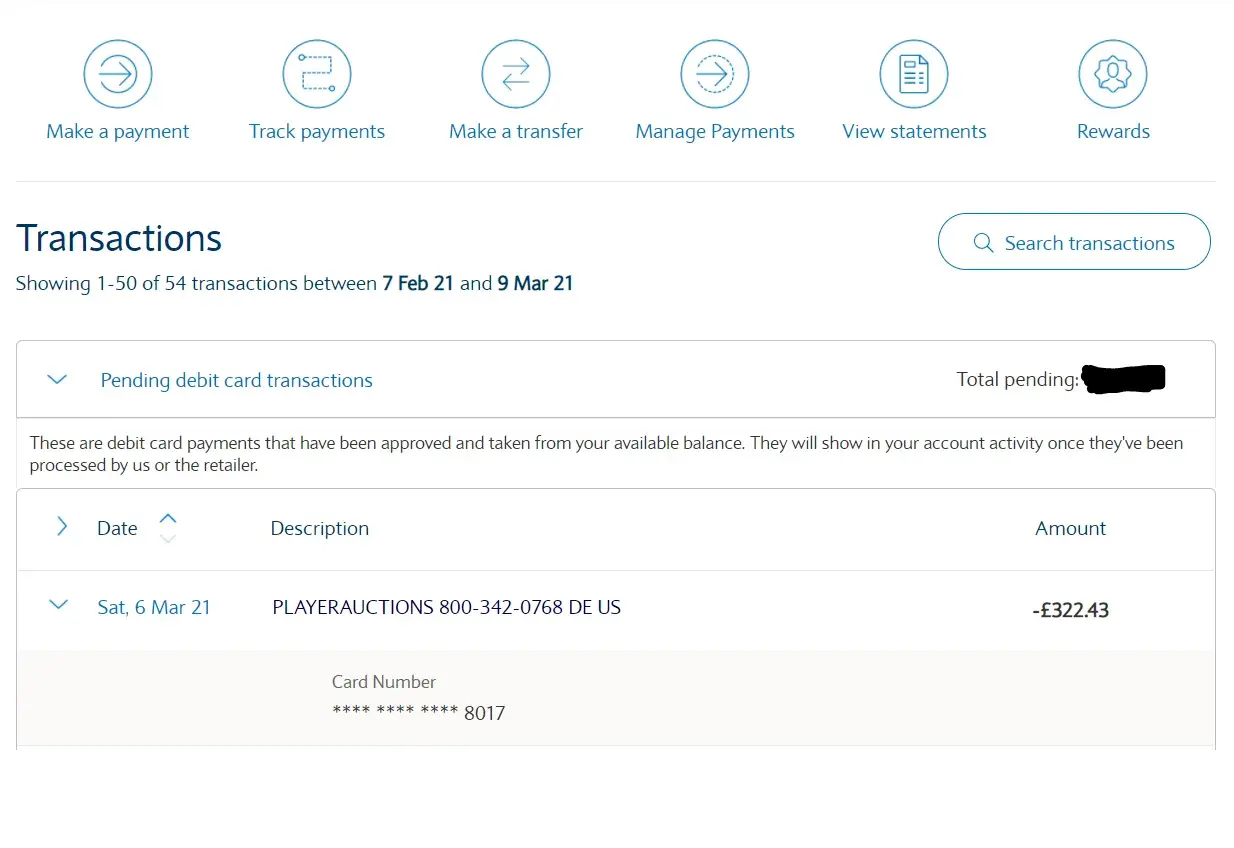Click the 'Pending debit card transactions' heading link

tap(236, 380)
